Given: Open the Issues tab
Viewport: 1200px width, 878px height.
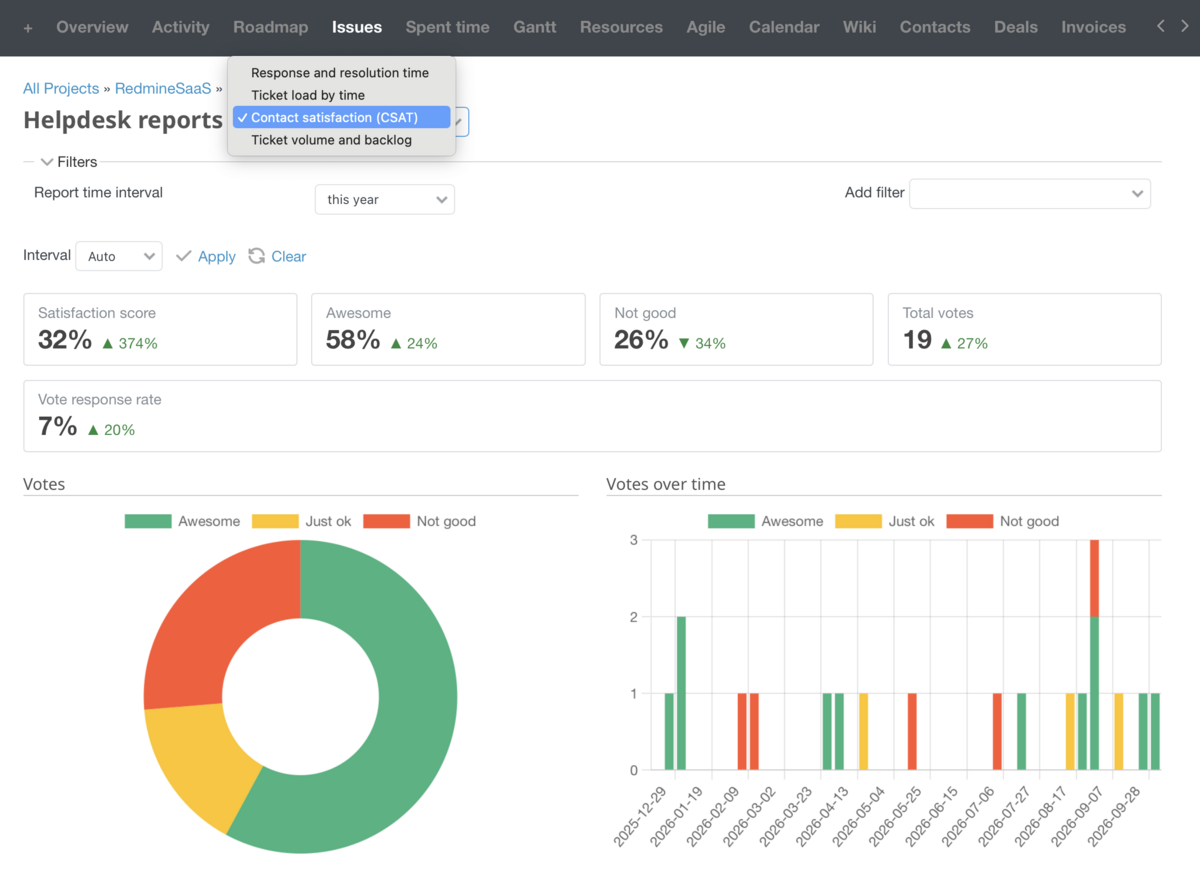Looking at the screenshot, I should (x=357, y=27).
